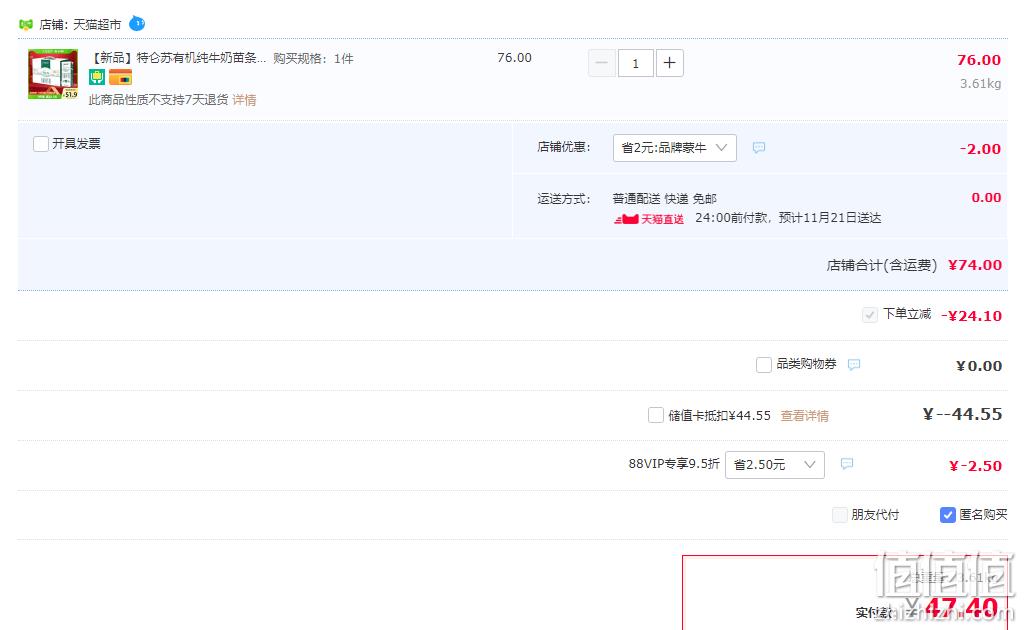Click the 88VIP专享9.5折 label
Screen dimensions: 1024x630
pos(674,464)
